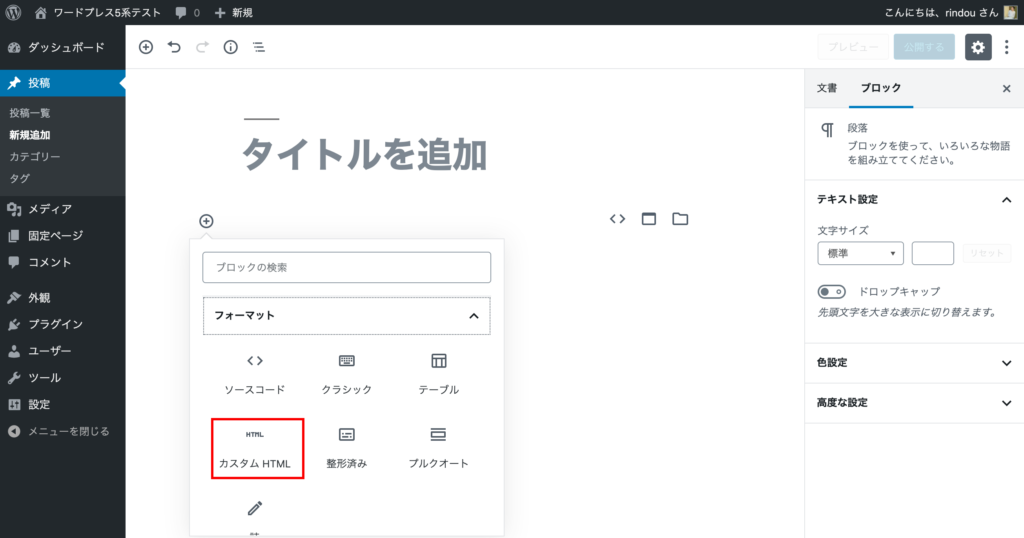The width and height of the screenshot is (1024, 538).
Task: Open block navigation list icon
Action: (x=259, y=47)
